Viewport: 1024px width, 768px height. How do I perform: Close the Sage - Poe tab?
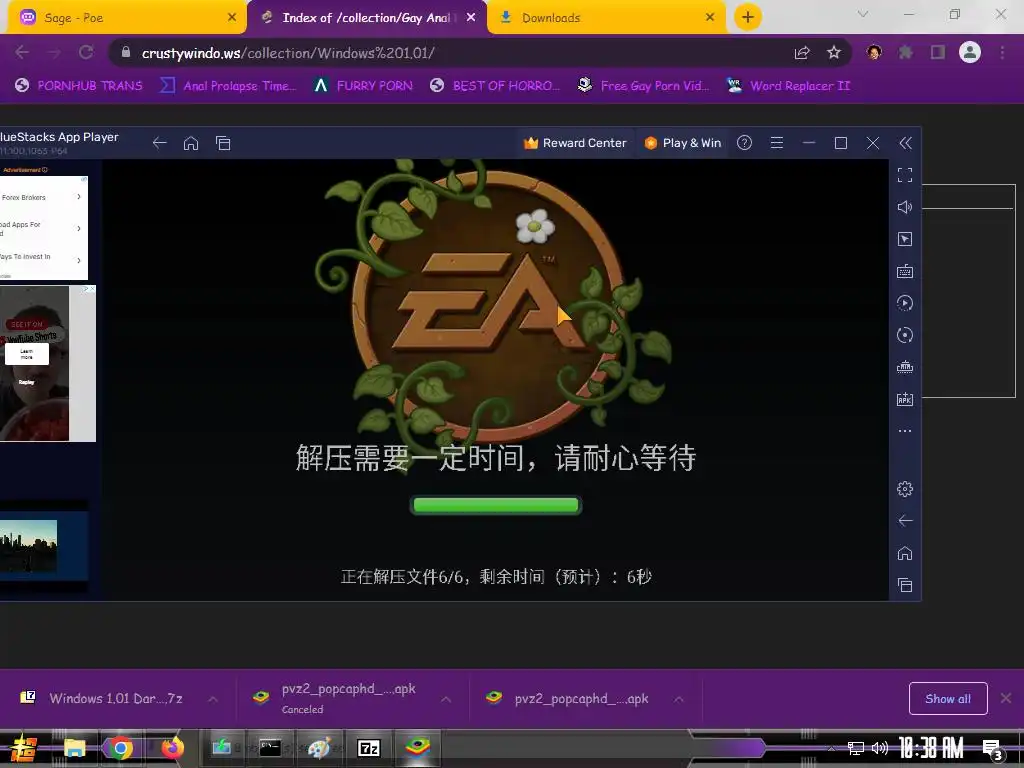(232, 18)
